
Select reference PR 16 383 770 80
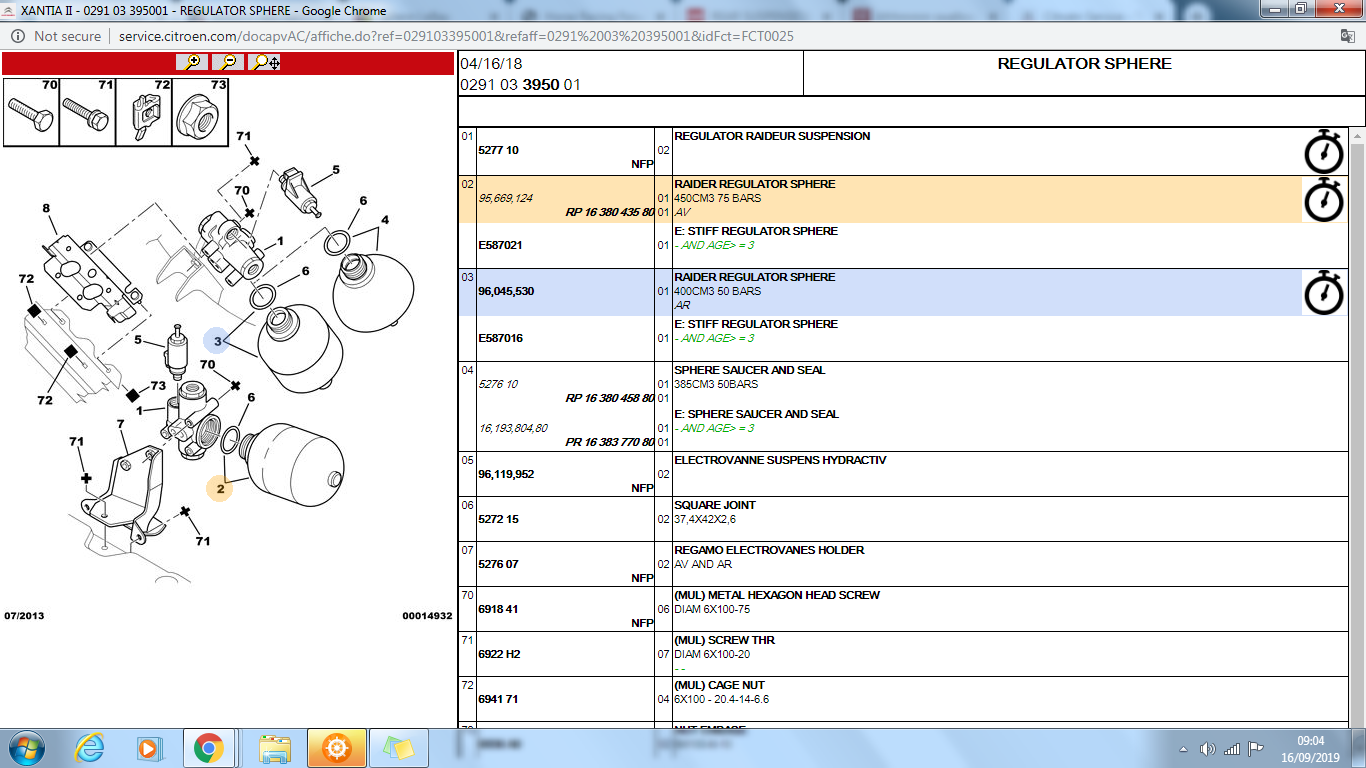tap(610, 442)
